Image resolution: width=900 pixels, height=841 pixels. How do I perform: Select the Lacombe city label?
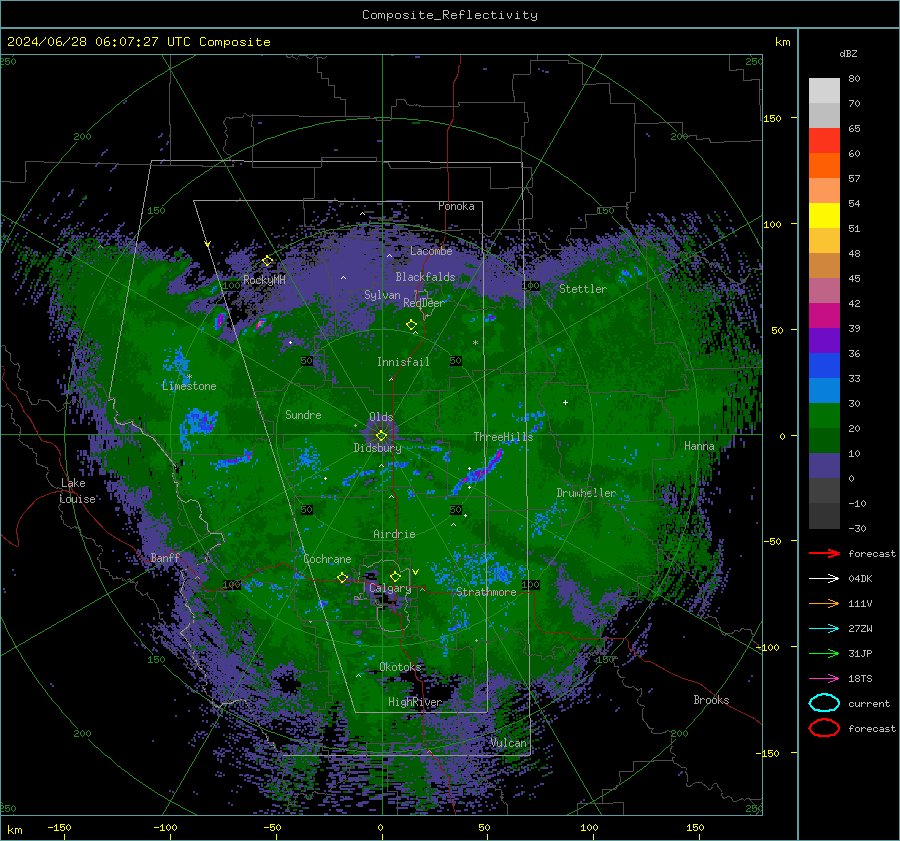(431, 251)
